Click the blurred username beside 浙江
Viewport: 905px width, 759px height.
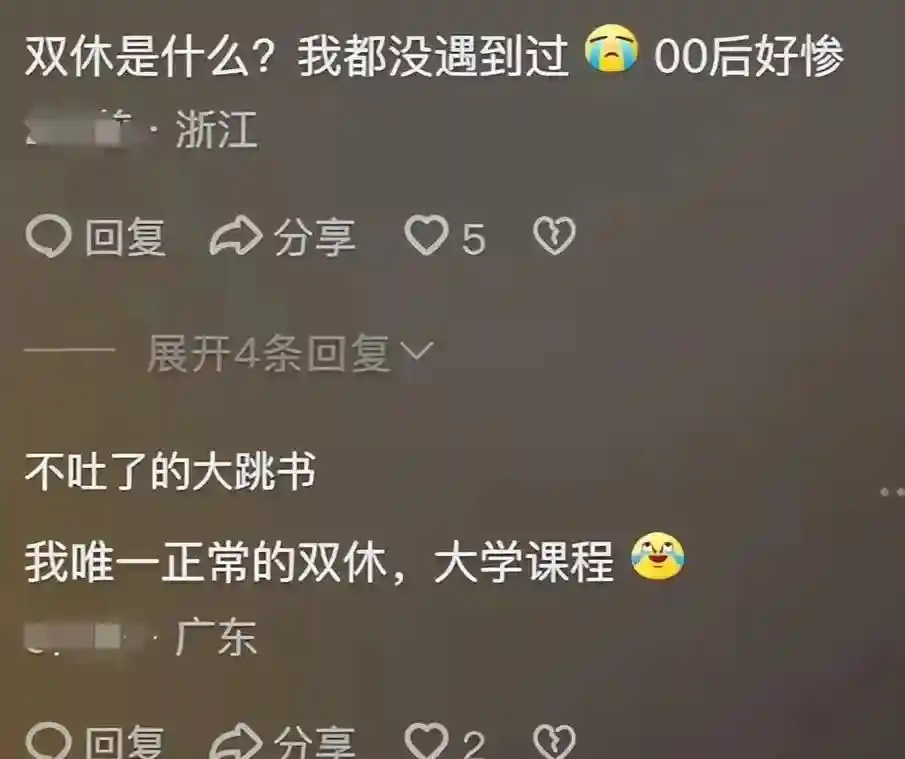click(79, 128)
